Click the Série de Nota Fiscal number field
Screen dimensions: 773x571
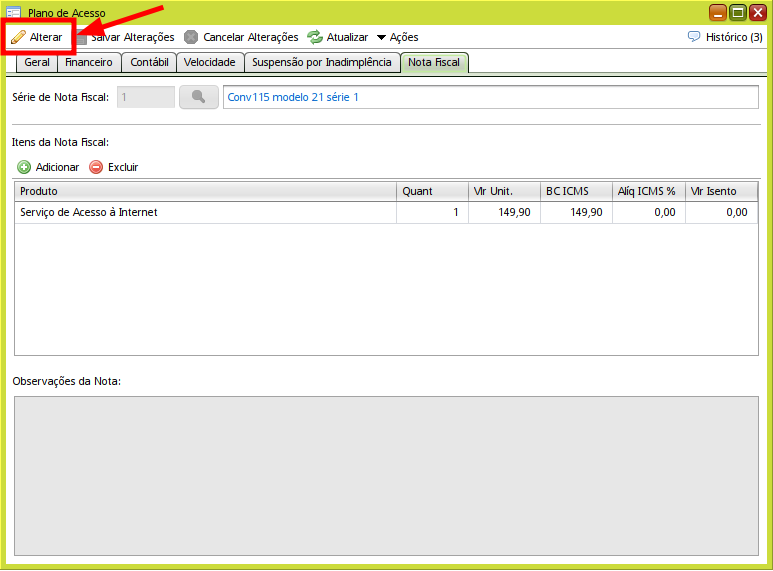(145, 97)
